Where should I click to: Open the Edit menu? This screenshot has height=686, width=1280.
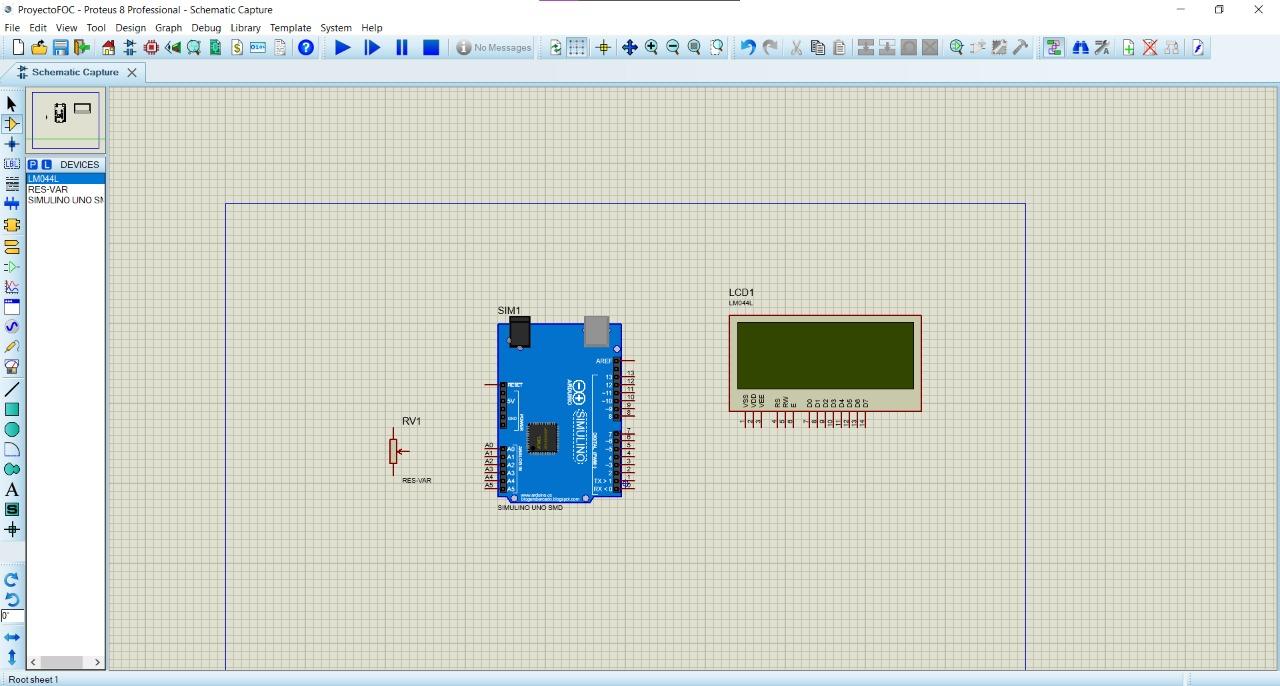[38, 28]
